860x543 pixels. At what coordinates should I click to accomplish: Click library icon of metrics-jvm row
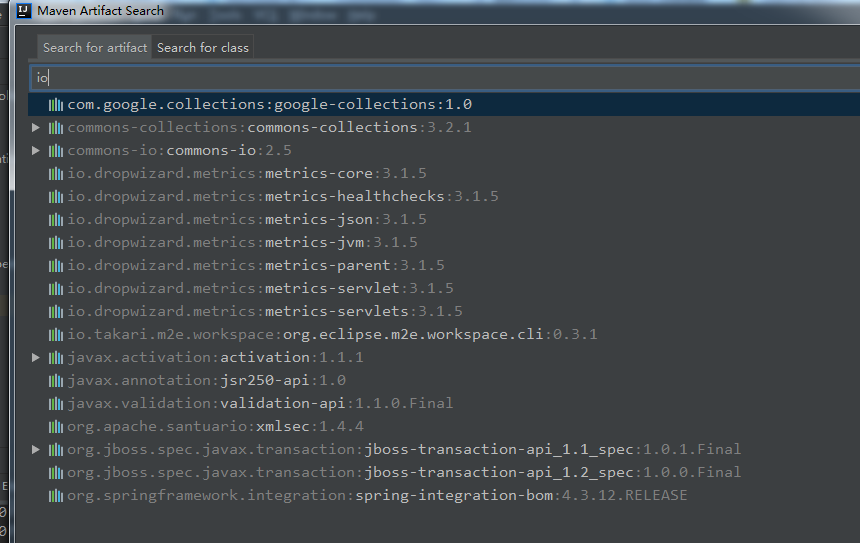[55, 243]
